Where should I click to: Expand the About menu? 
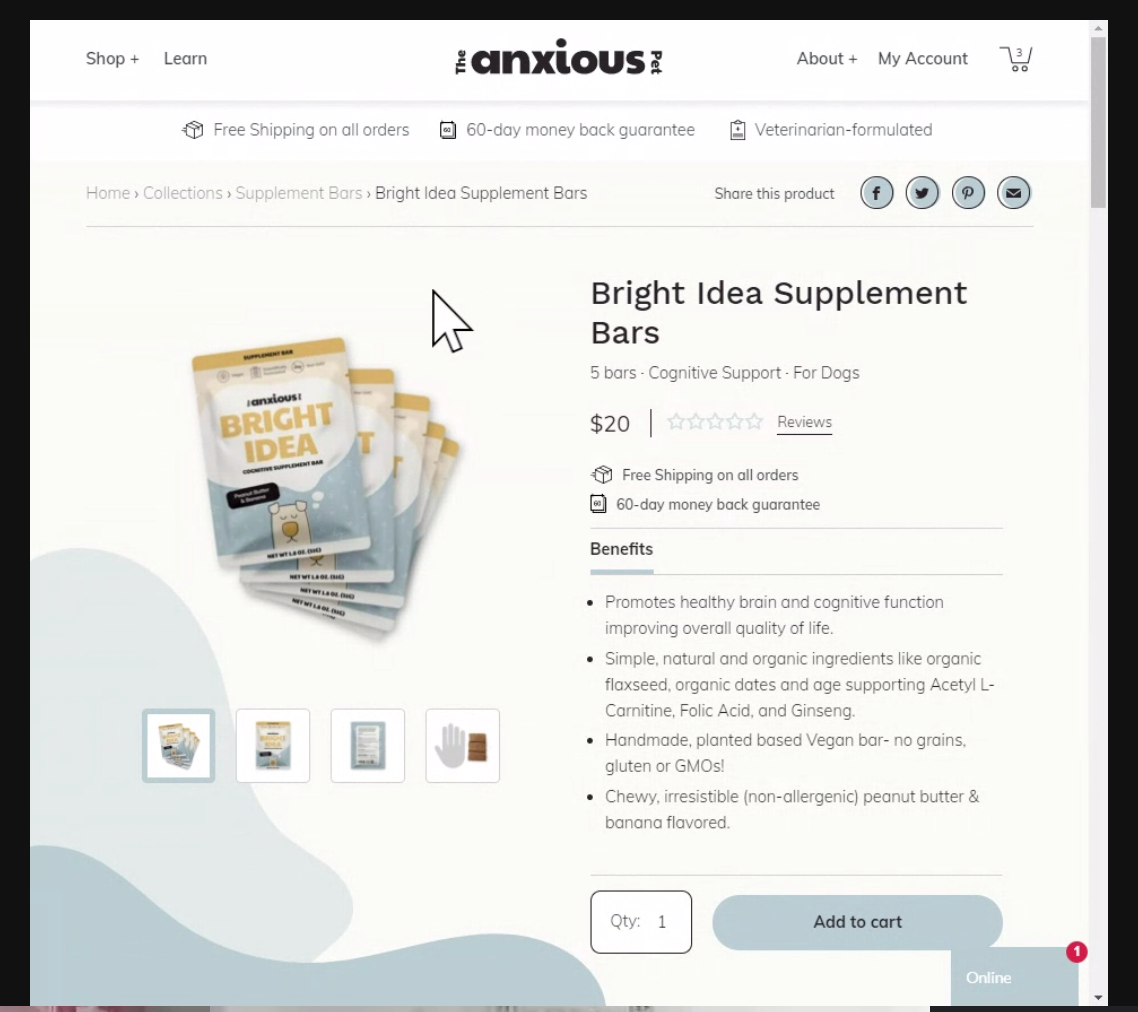click(x=826, y=58)
